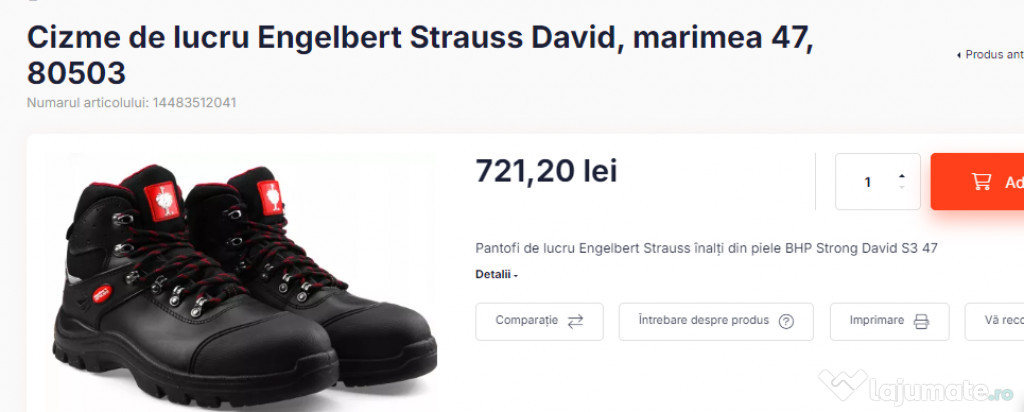
Task: Click the shopping cart icon
Action: (981, 182)
